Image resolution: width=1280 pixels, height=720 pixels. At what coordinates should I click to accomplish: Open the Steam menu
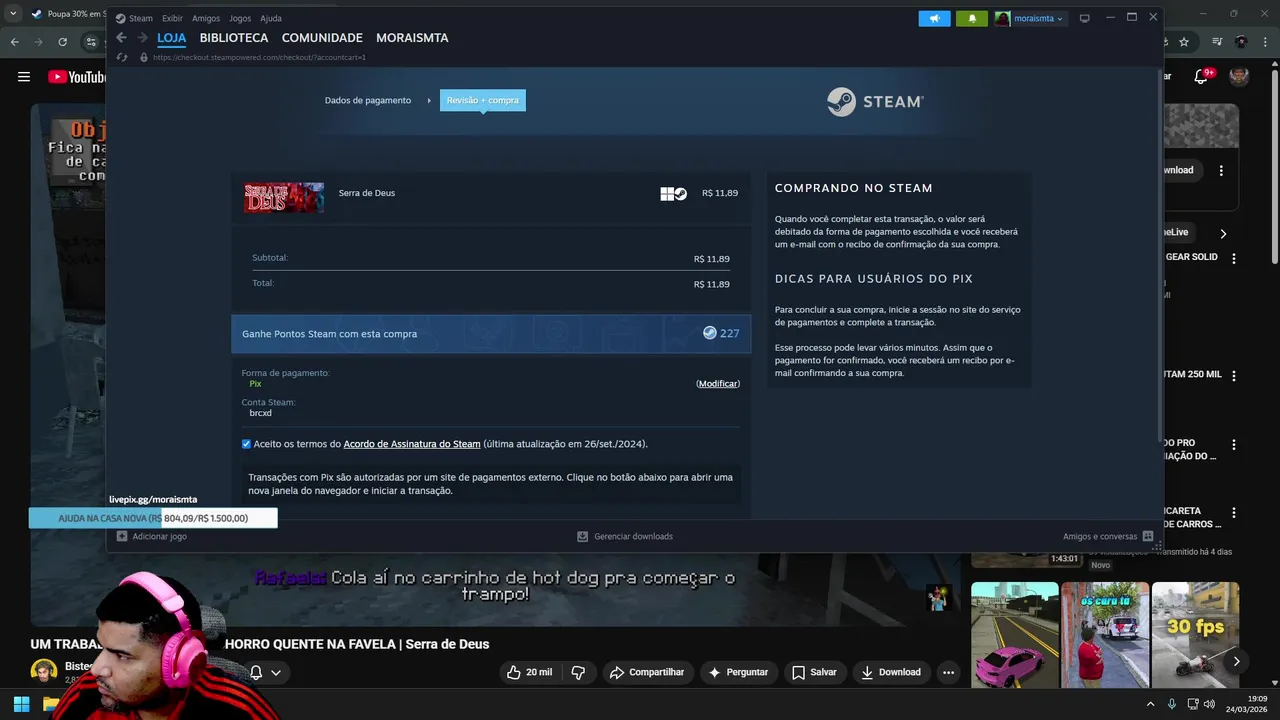134,18
